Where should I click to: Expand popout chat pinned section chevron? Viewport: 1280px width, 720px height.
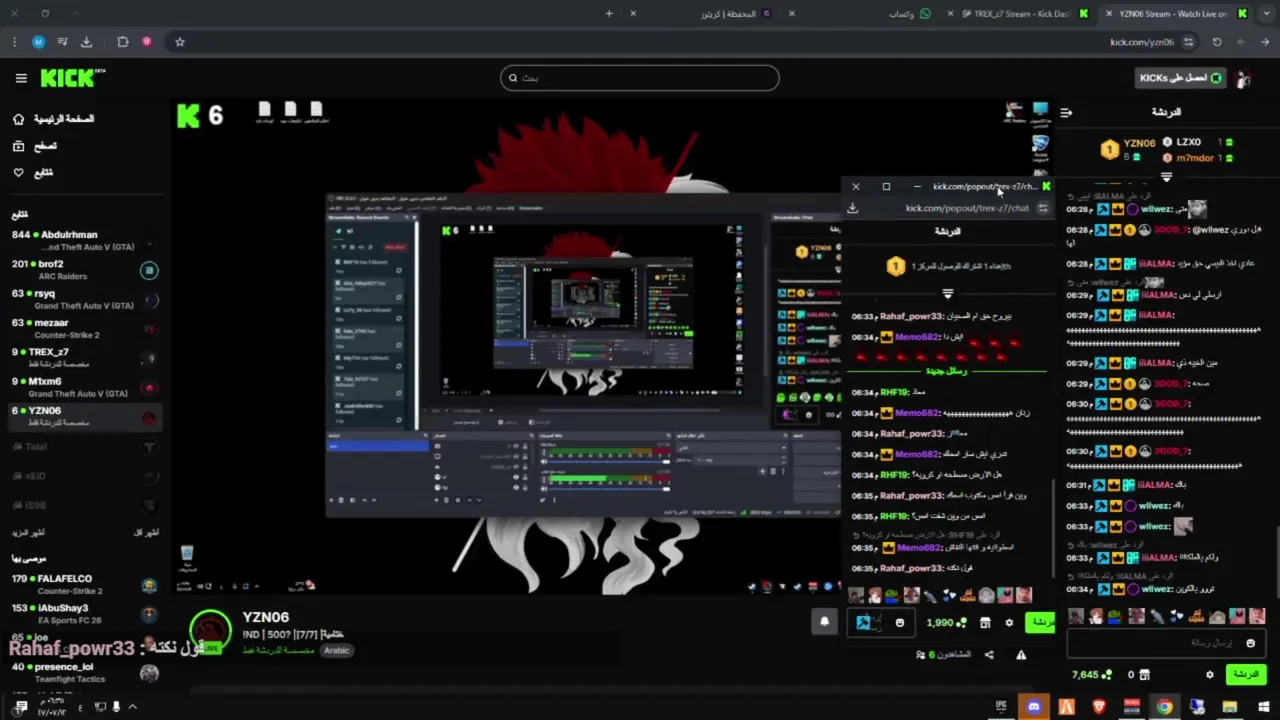click(947, 294)
